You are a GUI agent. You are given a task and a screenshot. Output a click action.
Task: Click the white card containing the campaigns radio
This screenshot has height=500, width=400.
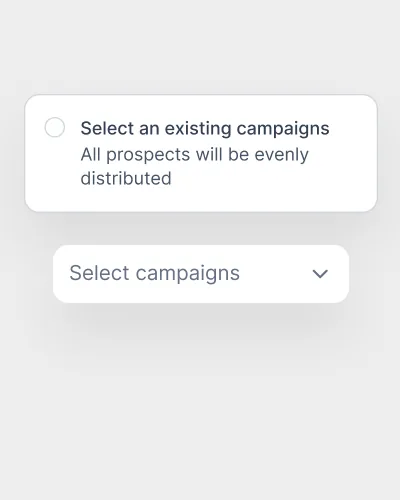(201, 153)
